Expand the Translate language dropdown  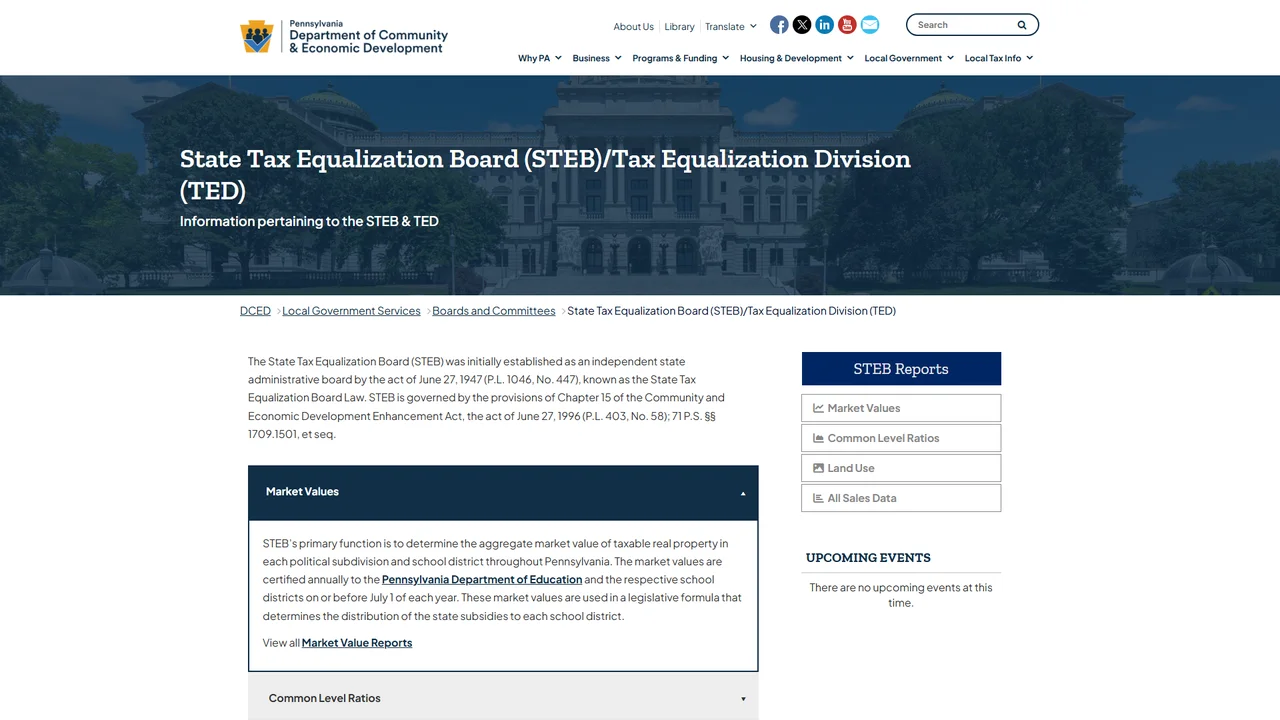[731, 27]
